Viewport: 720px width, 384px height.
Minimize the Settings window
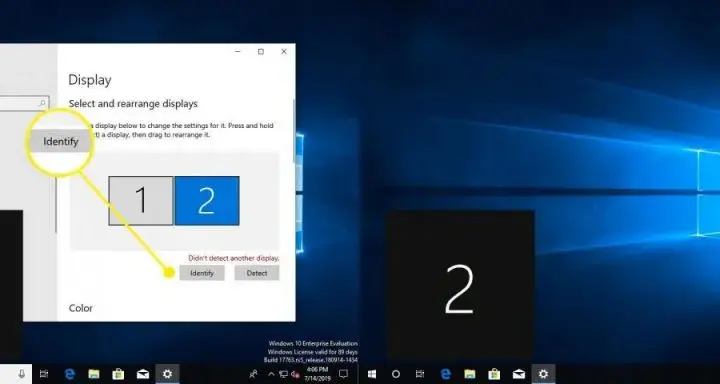pyautogui.click(x=238, y=51)
